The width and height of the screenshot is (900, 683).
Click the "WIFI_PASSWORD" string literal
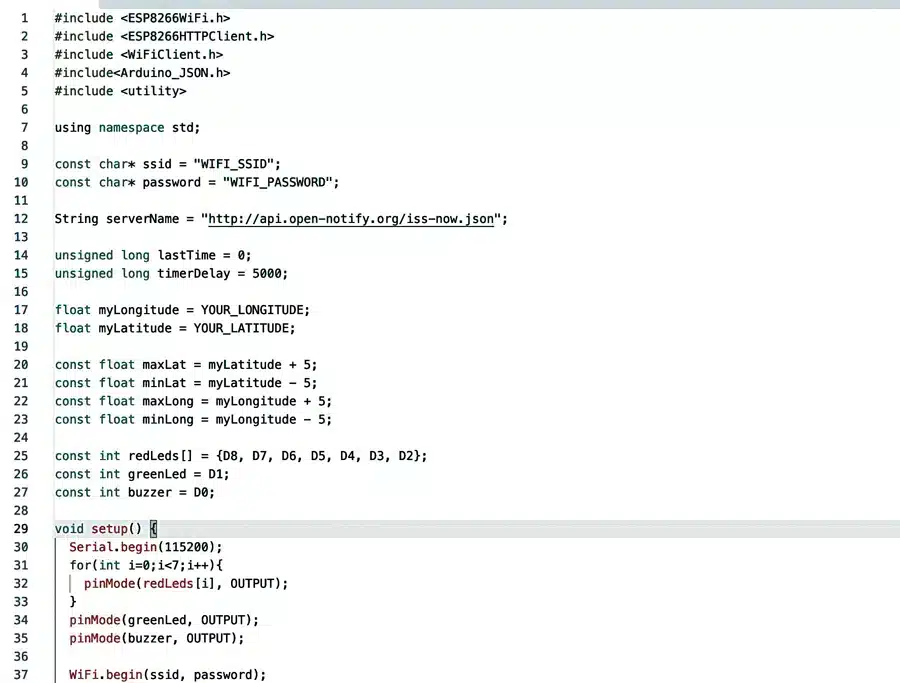[x=281, y=182]
